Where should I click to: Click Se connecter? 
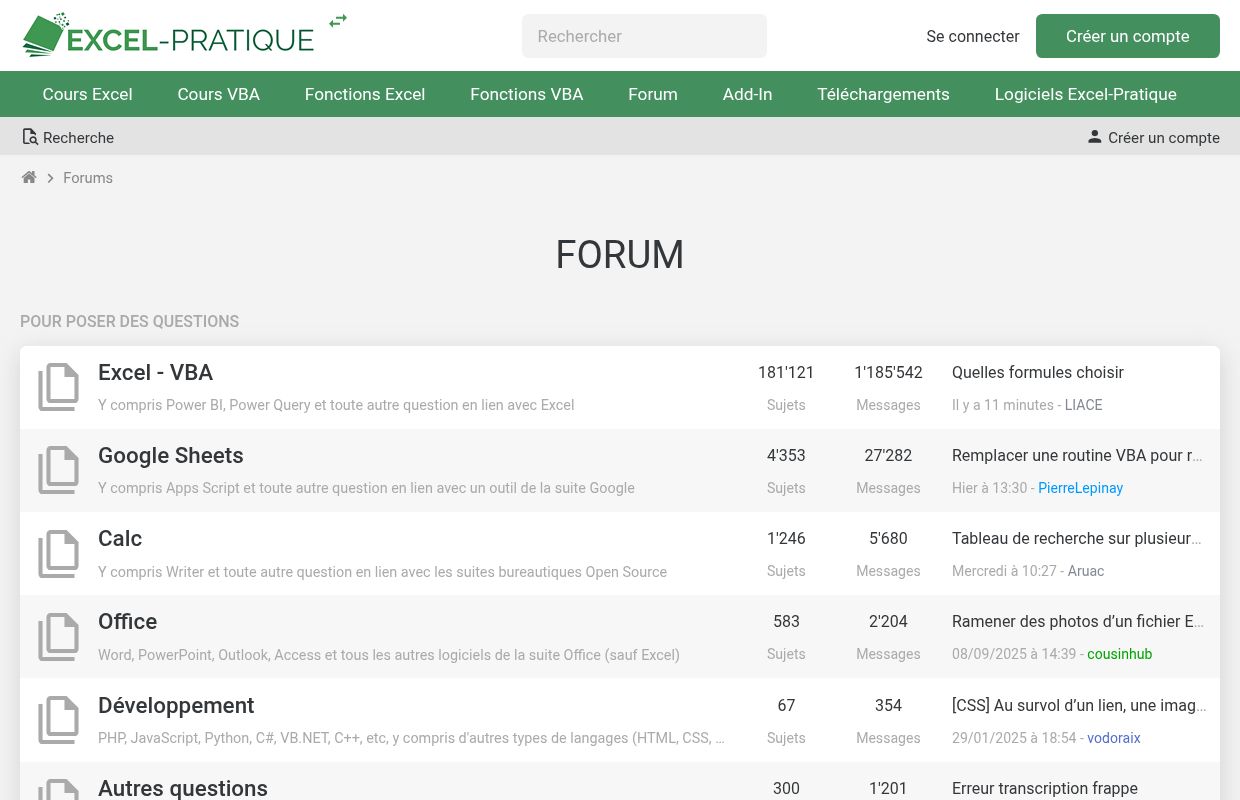click(972, 36)
